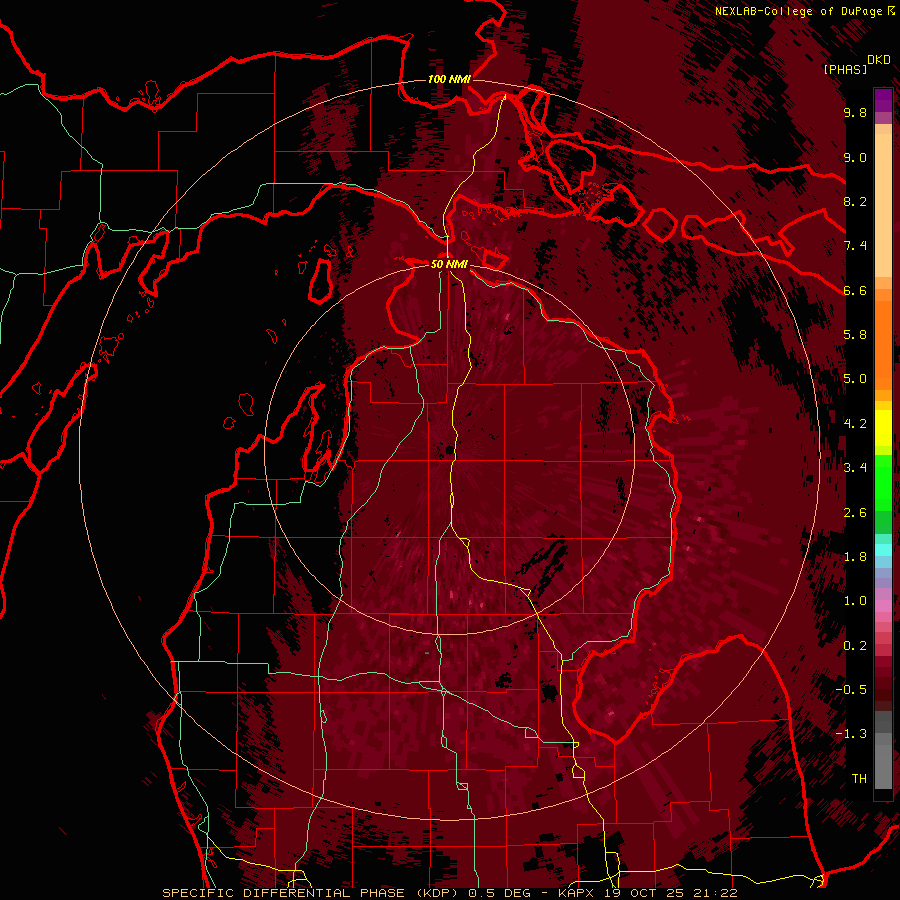Click the SPECIFIC DIFFERENTIAL PHASE (KDP) caption
Screen dimensions: 900x900
click(312, 893)
